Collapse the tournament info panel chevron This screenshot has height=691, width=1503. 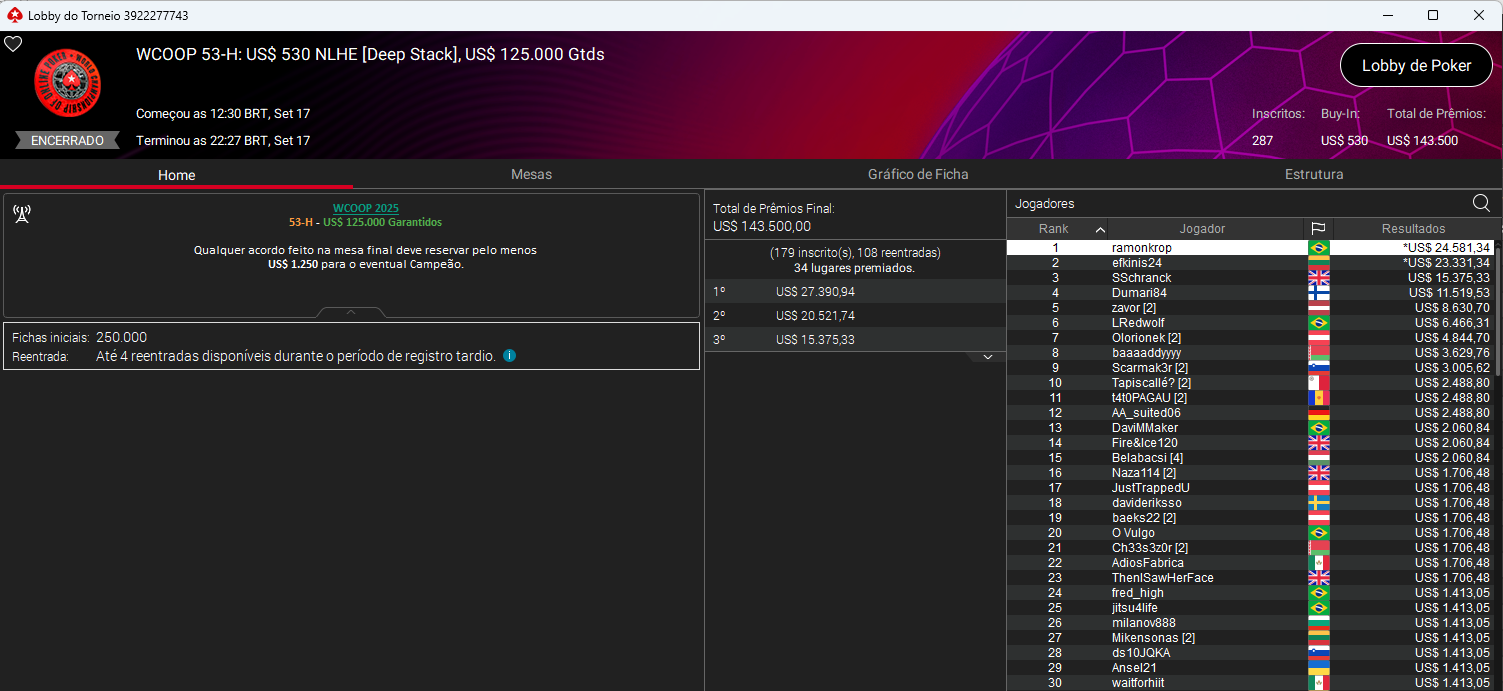click(351, 312)
